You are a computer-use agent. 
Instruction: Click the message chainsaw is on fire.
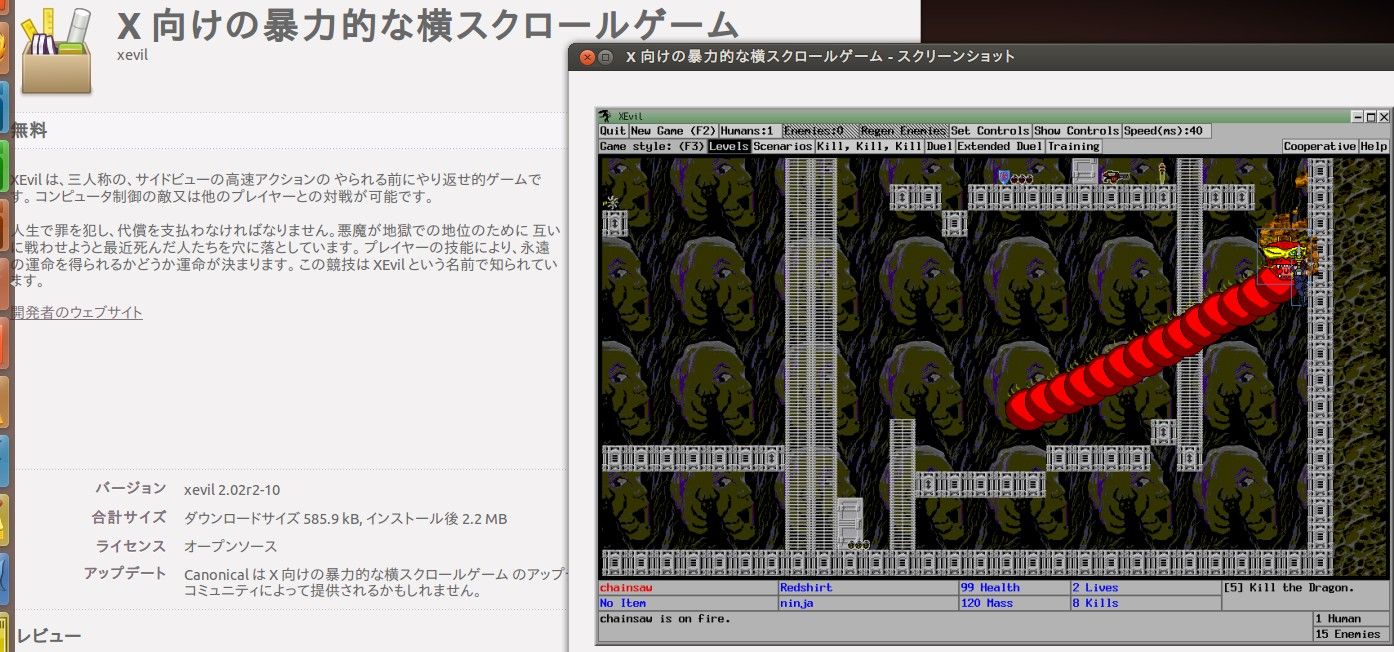click(x=666, y=618)
